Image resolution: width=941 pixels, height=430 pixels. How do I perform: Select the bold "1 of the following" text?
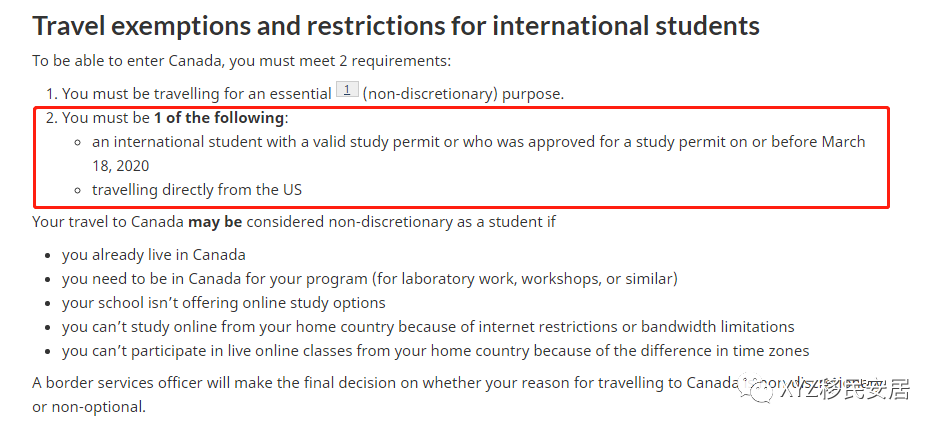(x=219, y=118)
